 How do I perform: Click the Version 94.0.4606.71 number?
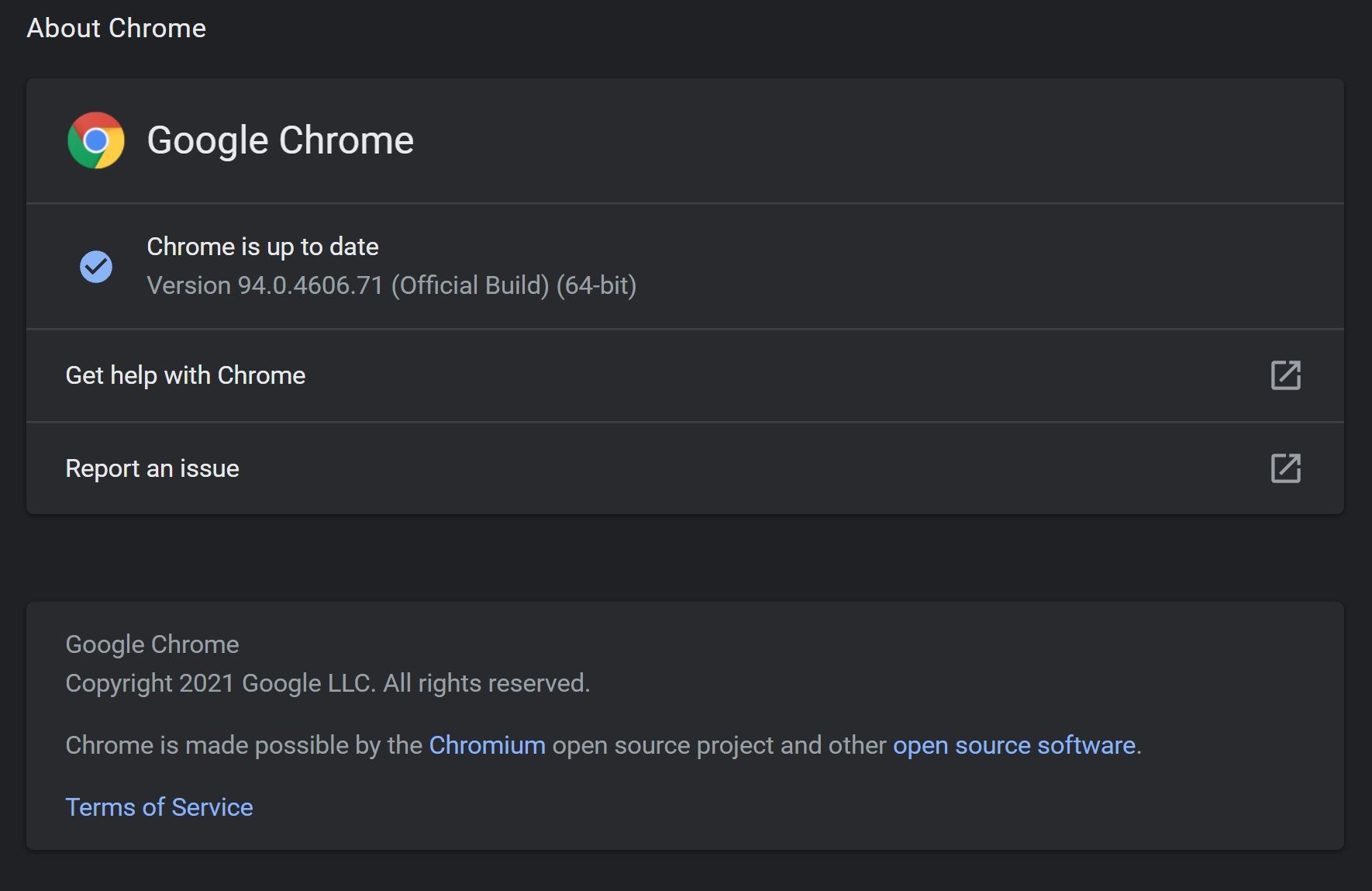(310, 285)
